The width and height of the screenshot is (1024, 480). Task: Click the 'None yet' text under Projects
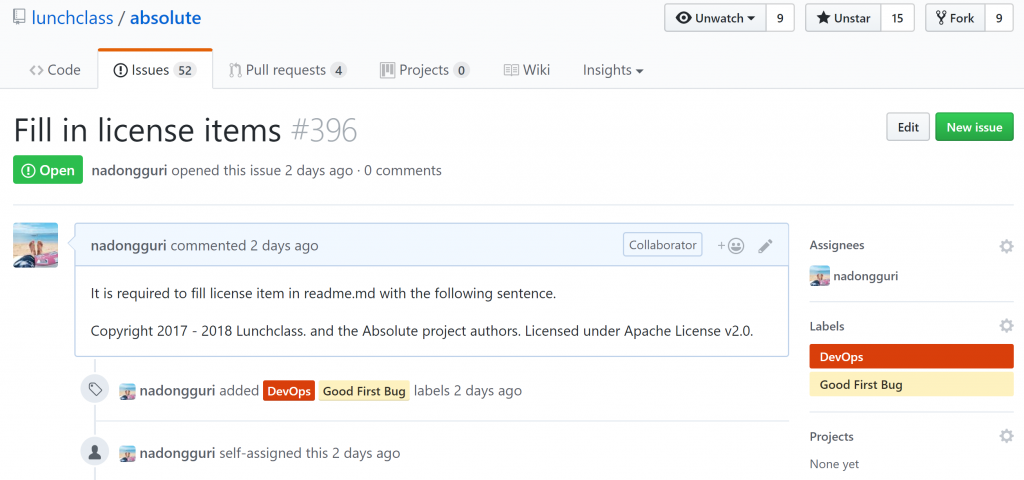pyautogui.click(x=834, y=464)
